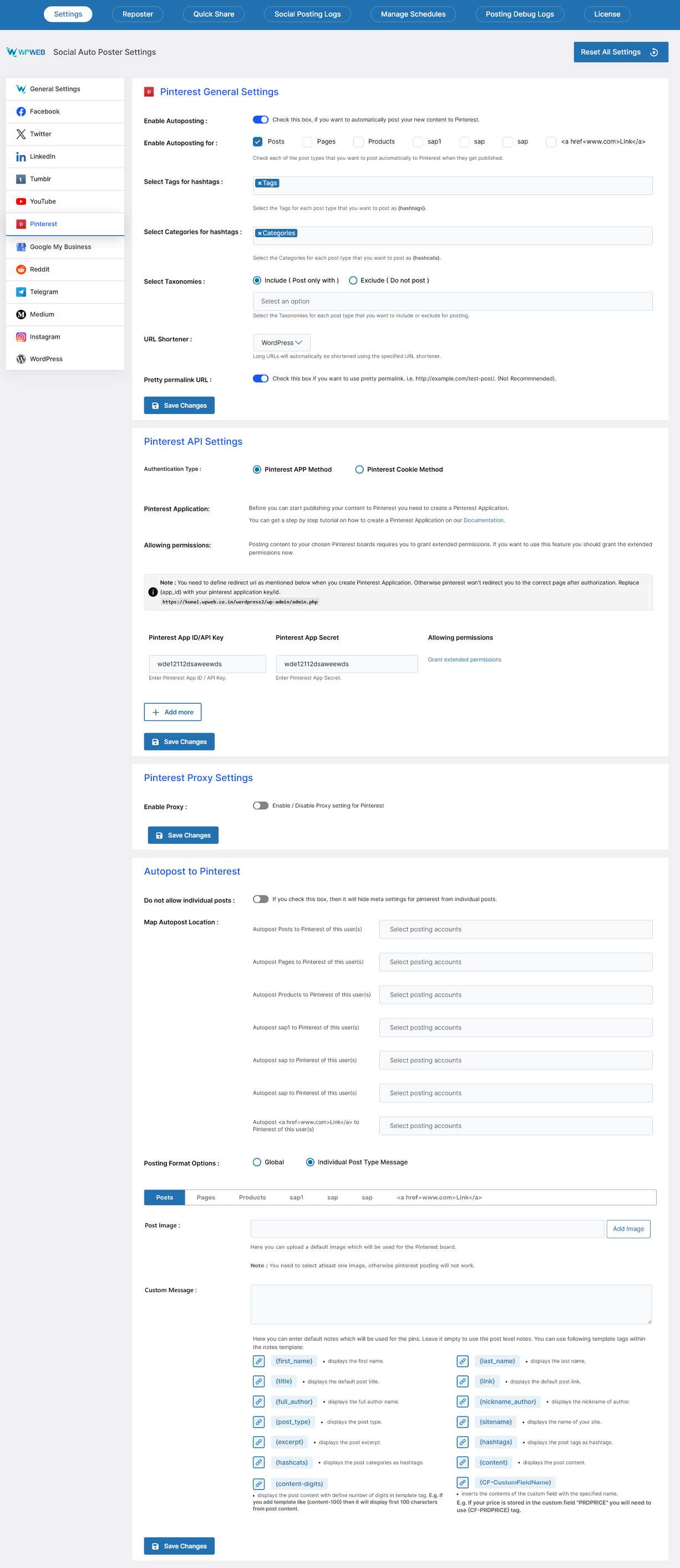Click Add more app credentials button
Image resolution: width=680 pixels, height=1568 pixels.
172,712
